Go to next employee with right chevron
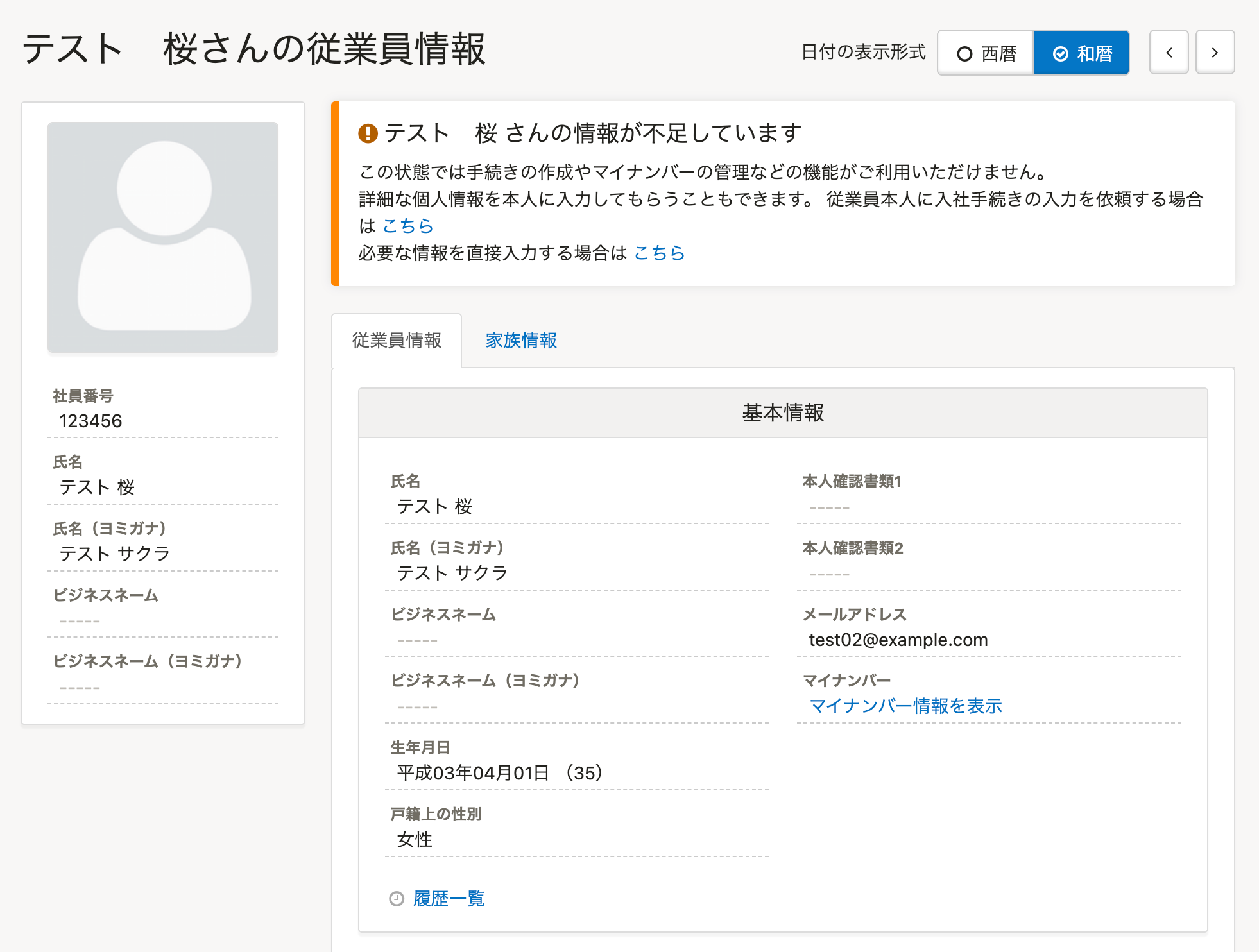The image size is (1259, 952). click(x=1215, y=53)
